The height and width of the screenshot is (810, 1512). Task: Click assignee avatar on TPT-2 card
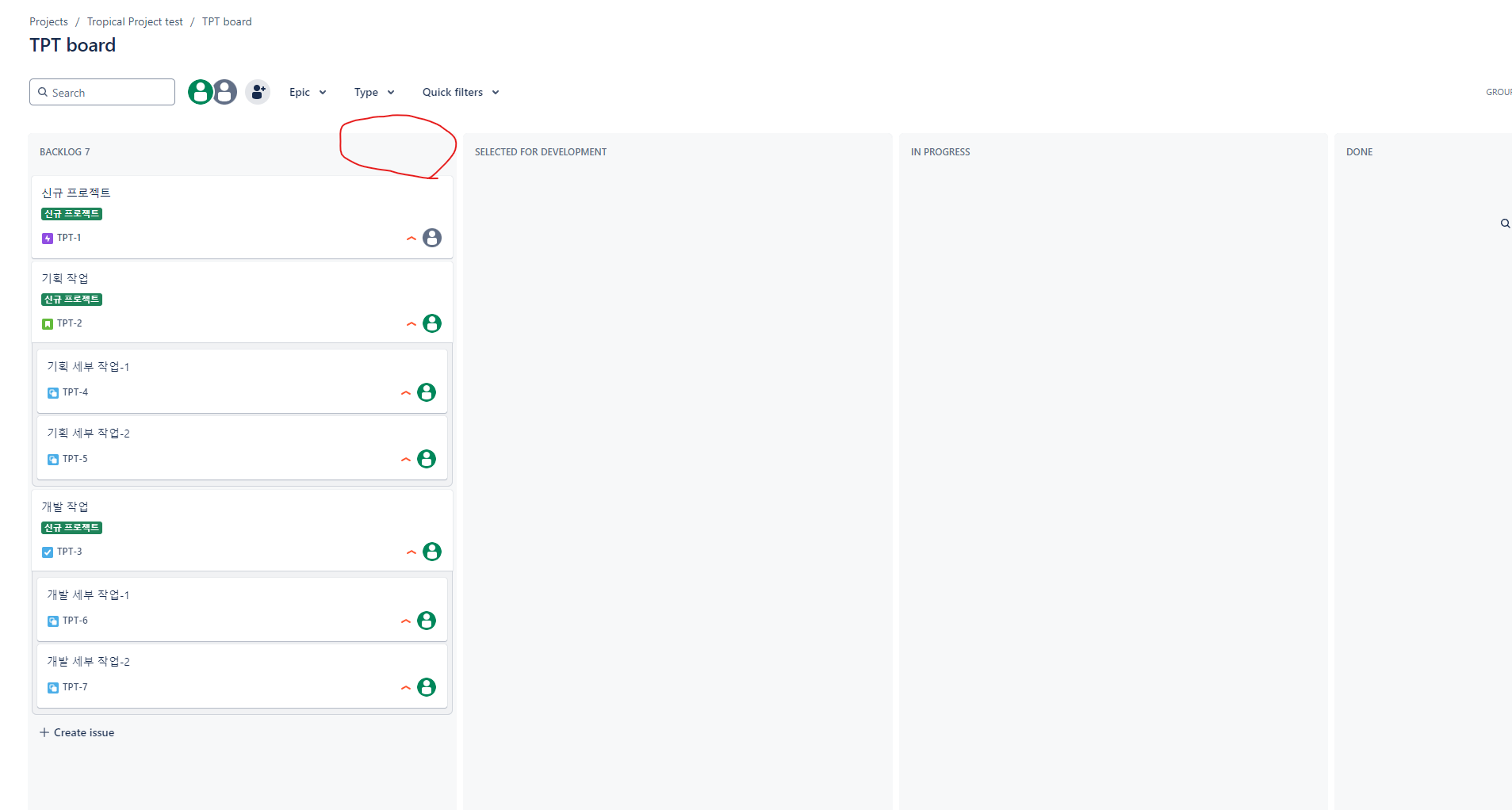432,323
